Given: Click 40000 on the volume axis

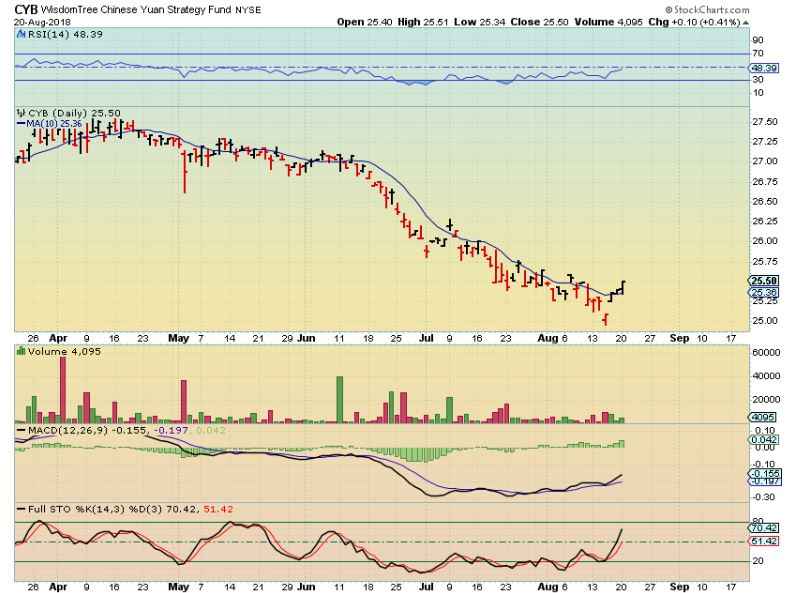Looking at the screenshot, I should [767, 376].
